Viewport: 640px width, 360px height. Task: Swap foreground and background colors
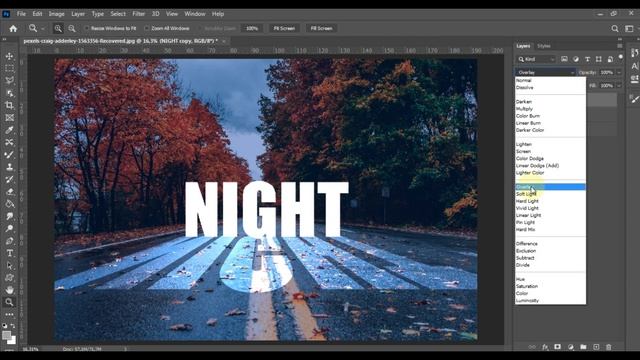click(x=13, y=326)
